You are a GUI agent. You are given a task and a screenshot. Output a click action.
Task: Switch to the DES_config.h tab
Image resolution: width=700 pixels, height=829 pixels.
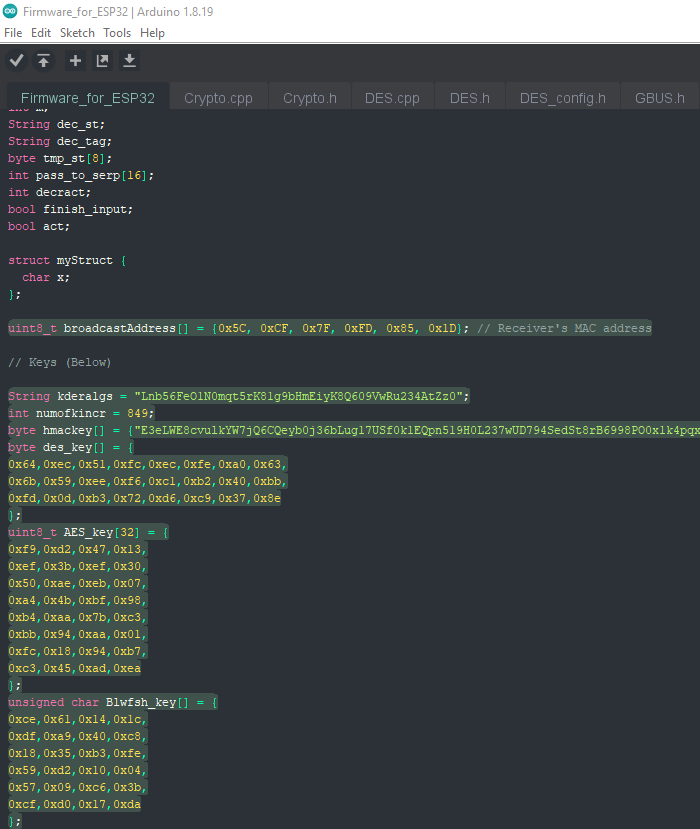(x=563, y=98)
